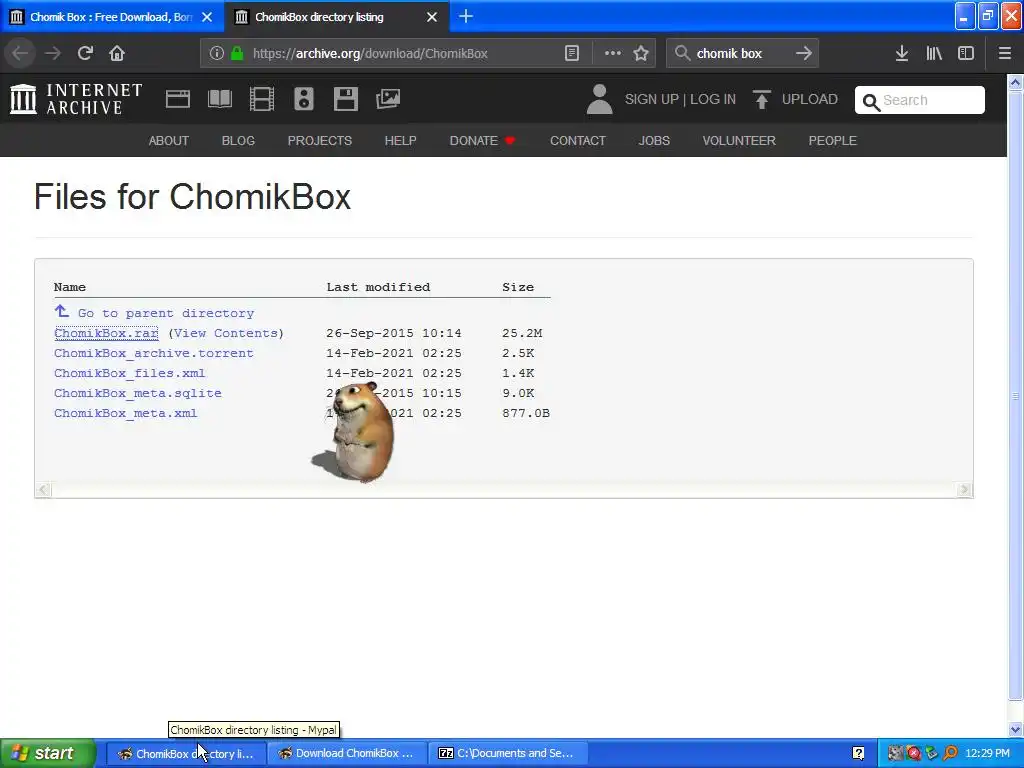Click the browser forward arrow

point(52,53)
